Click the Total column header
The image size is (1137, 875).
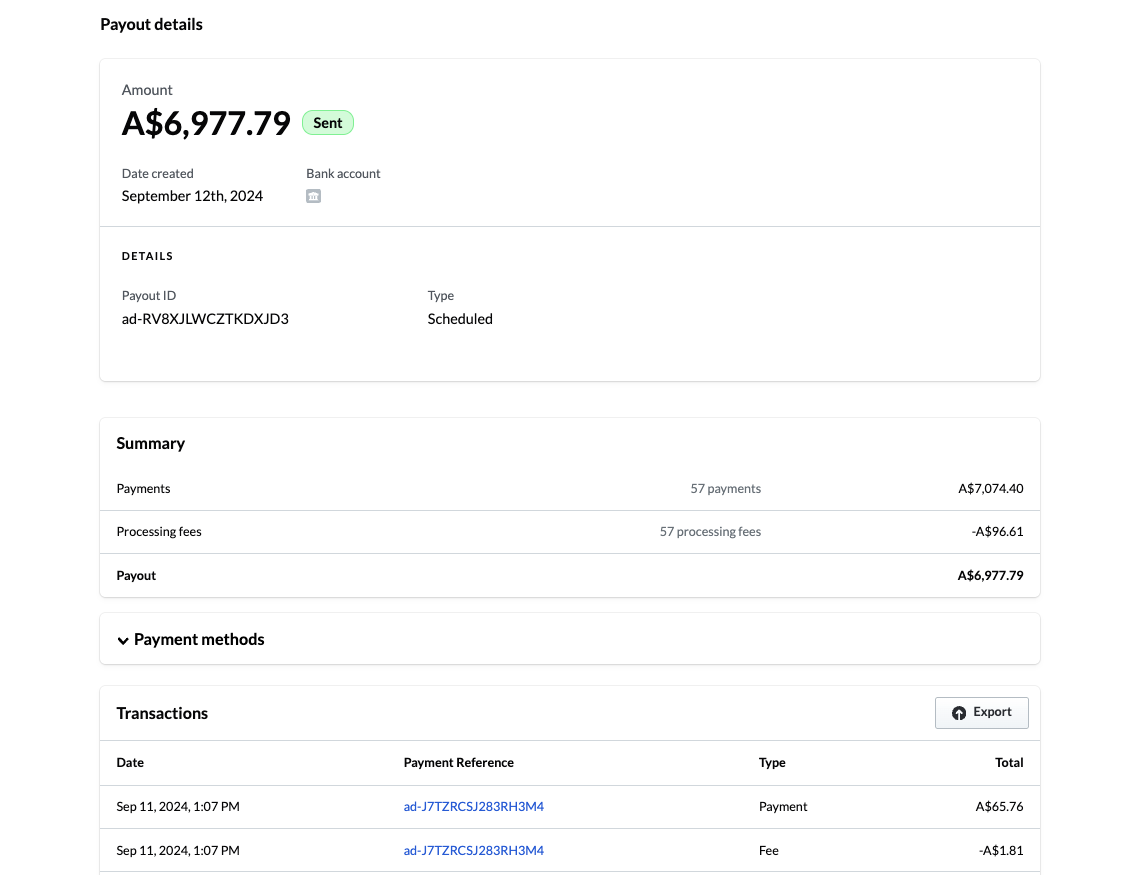pos(1009,763)
